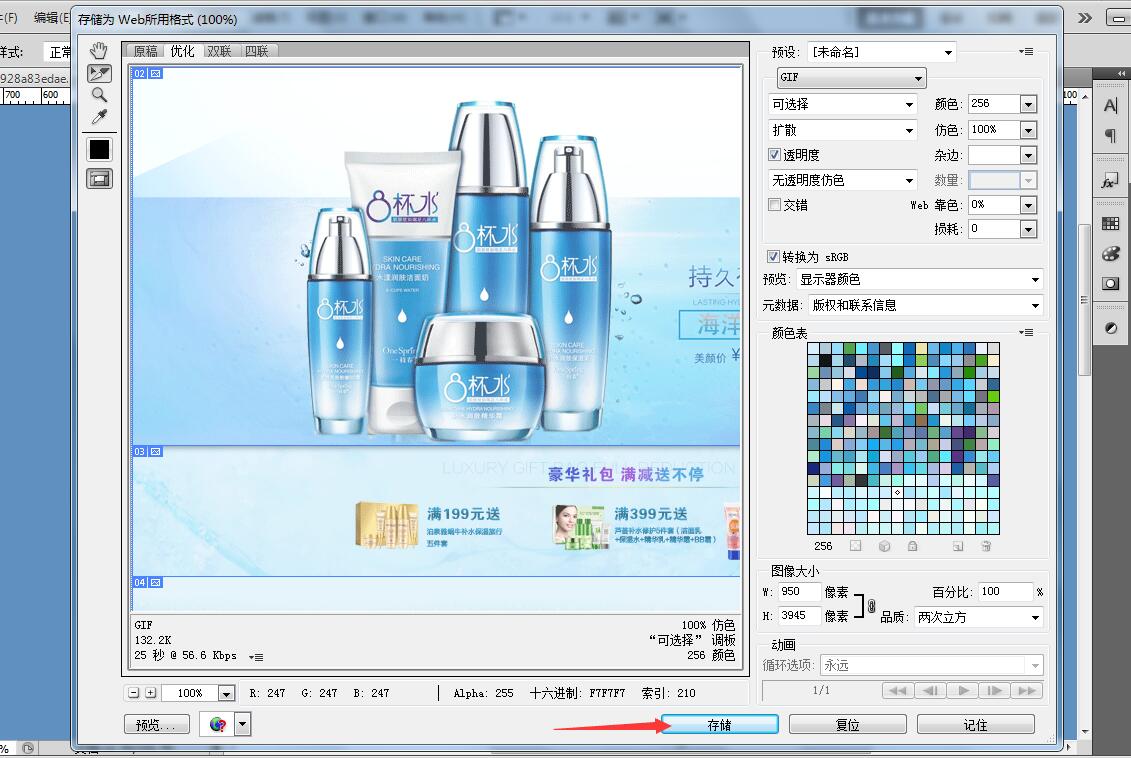Switch to the 原稿 original tab
This screenshot has height=758, width=1131.
tap(146, 51)
